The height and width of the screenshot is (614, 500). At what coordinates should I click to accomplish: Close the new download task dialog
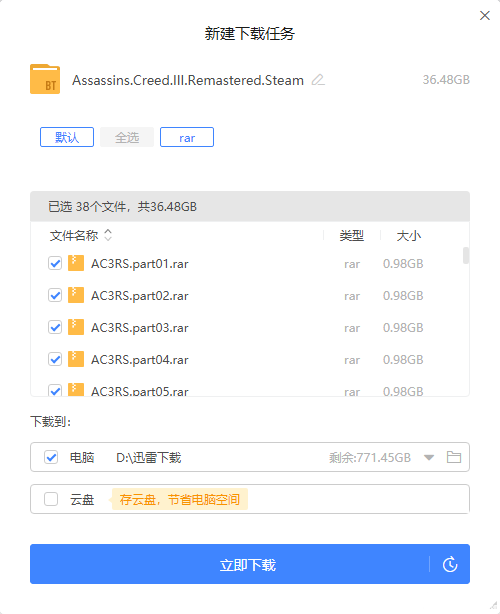485,16
